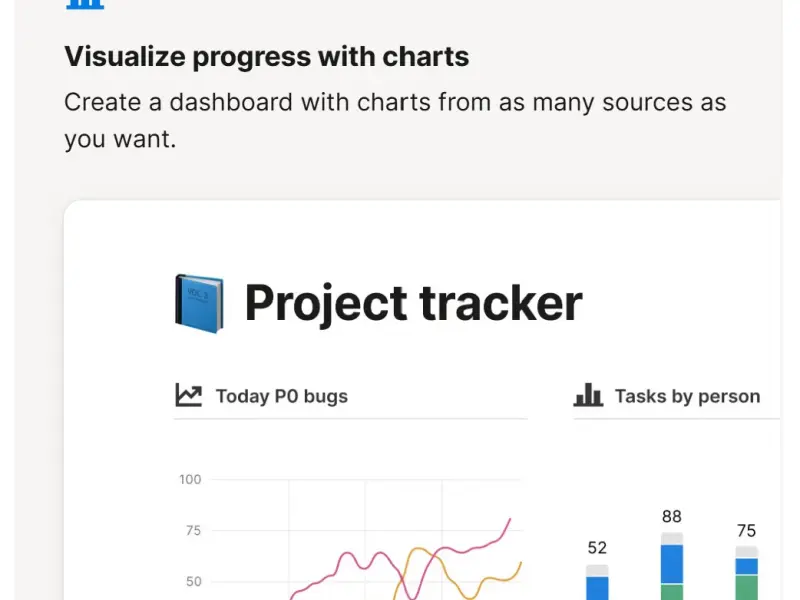The height and width of the screenshot is (600, 800).
Task: Click the blue segment of the 88 bar
Action: click(x=672, y=564)
